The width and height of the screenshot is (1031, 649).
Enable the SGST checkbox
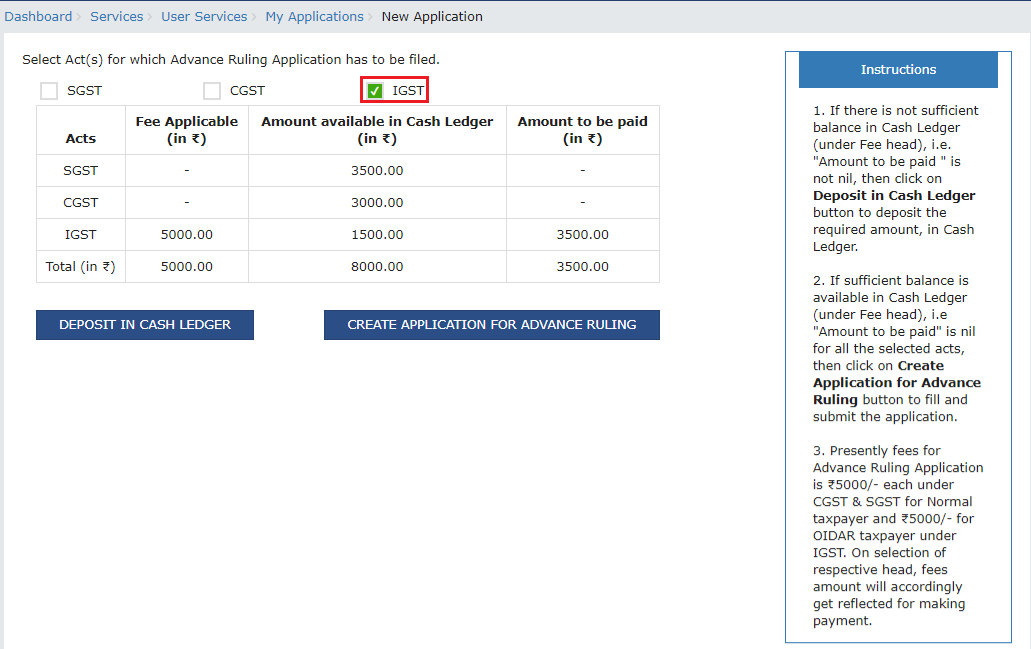click(48, 90)
